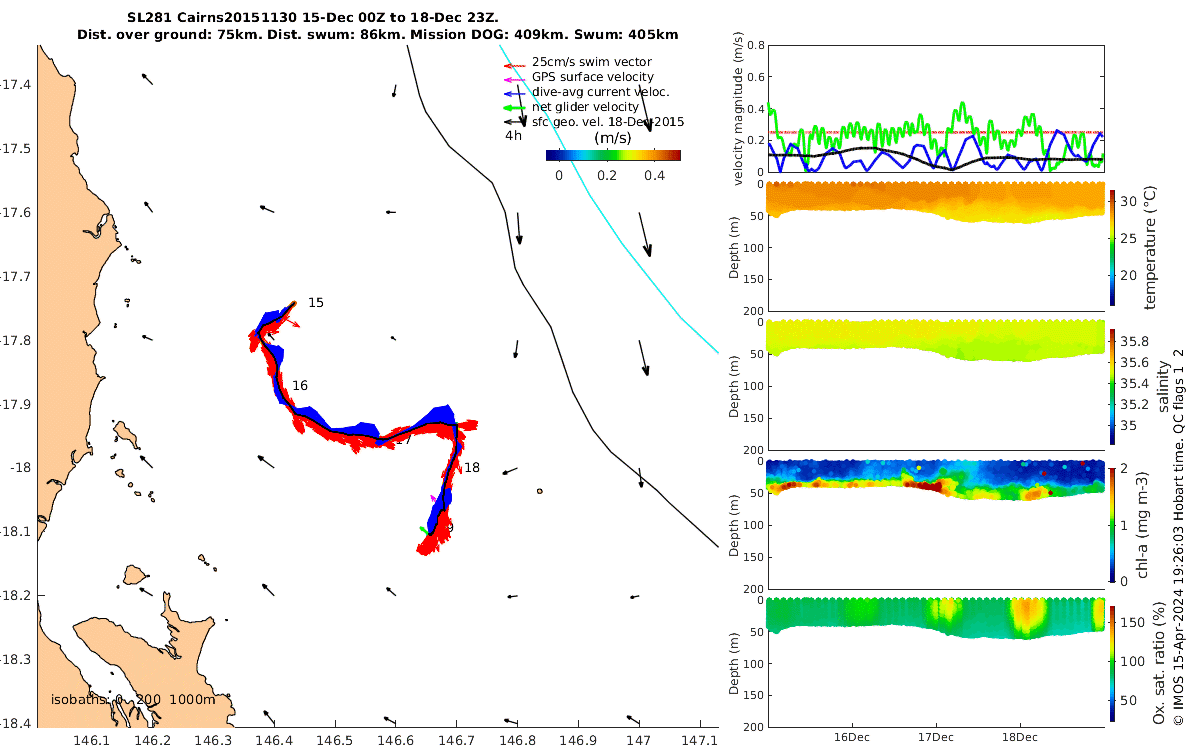Screen dimensions: 1200x750
Task: Click the chl-a depth-time section plot
Action: coord(936,525)
